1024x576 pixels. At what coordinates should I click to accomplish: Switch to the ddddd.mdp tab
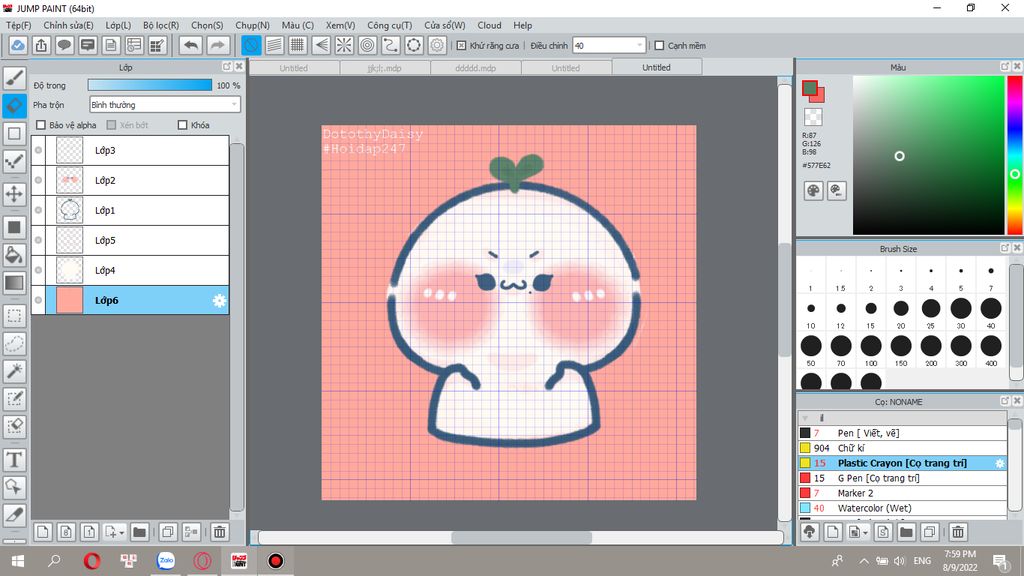coord(475,68)
